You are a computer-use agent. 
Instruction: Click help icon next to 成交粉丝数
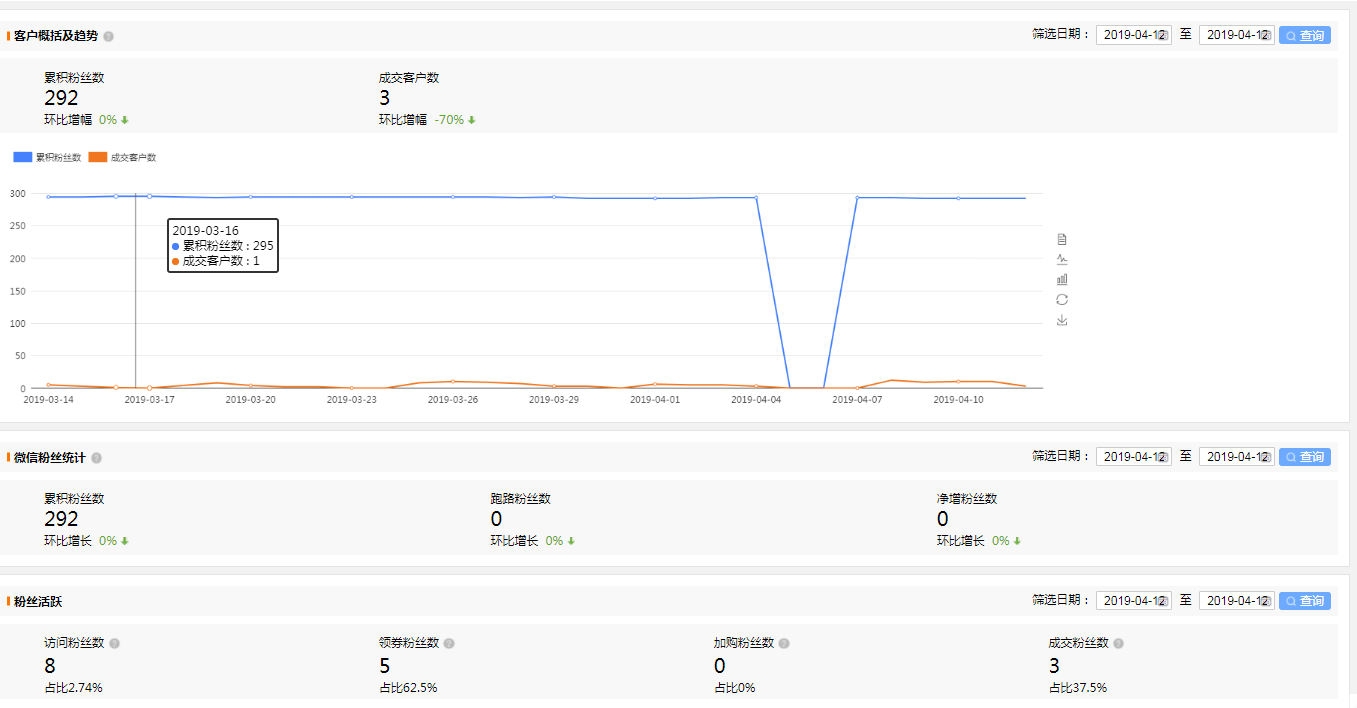[x=1118, y=643]
